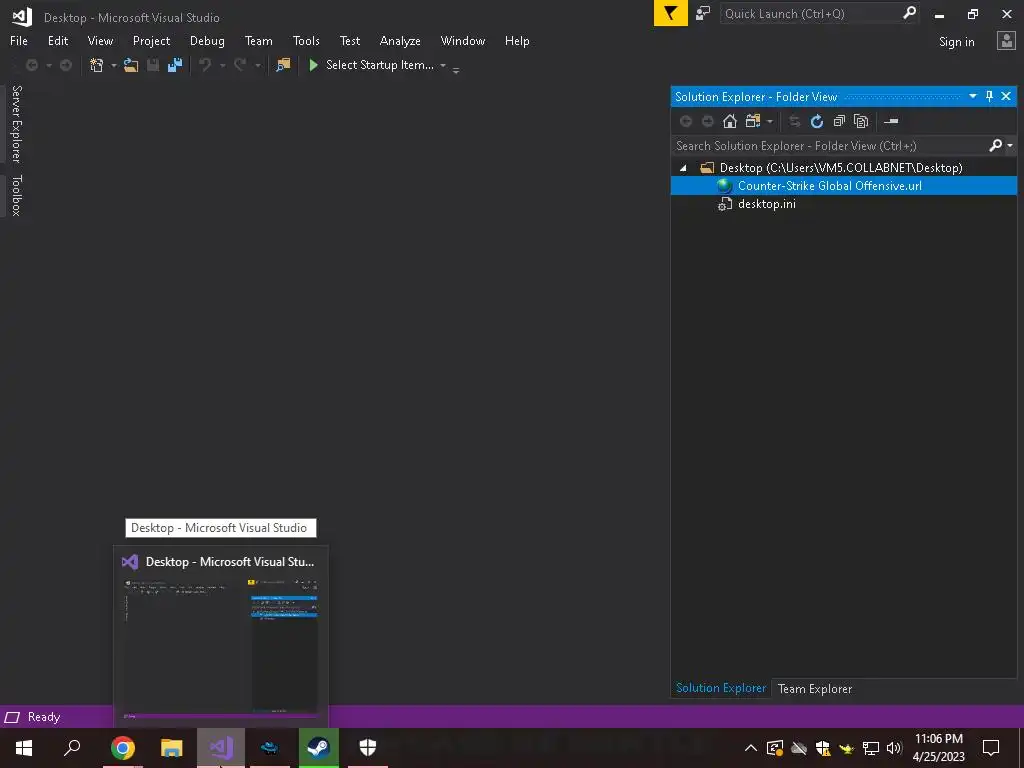This screenshot has width=1024, height=768.
Task: Switch to the Solution Explorer tab
Action: click(x=721, y=688)
